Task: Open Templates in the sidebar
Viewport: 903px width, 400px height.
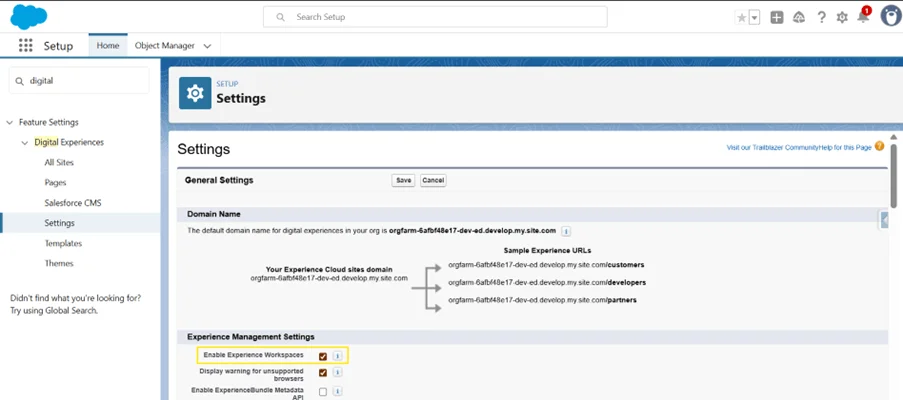Action: click(63, 243)
